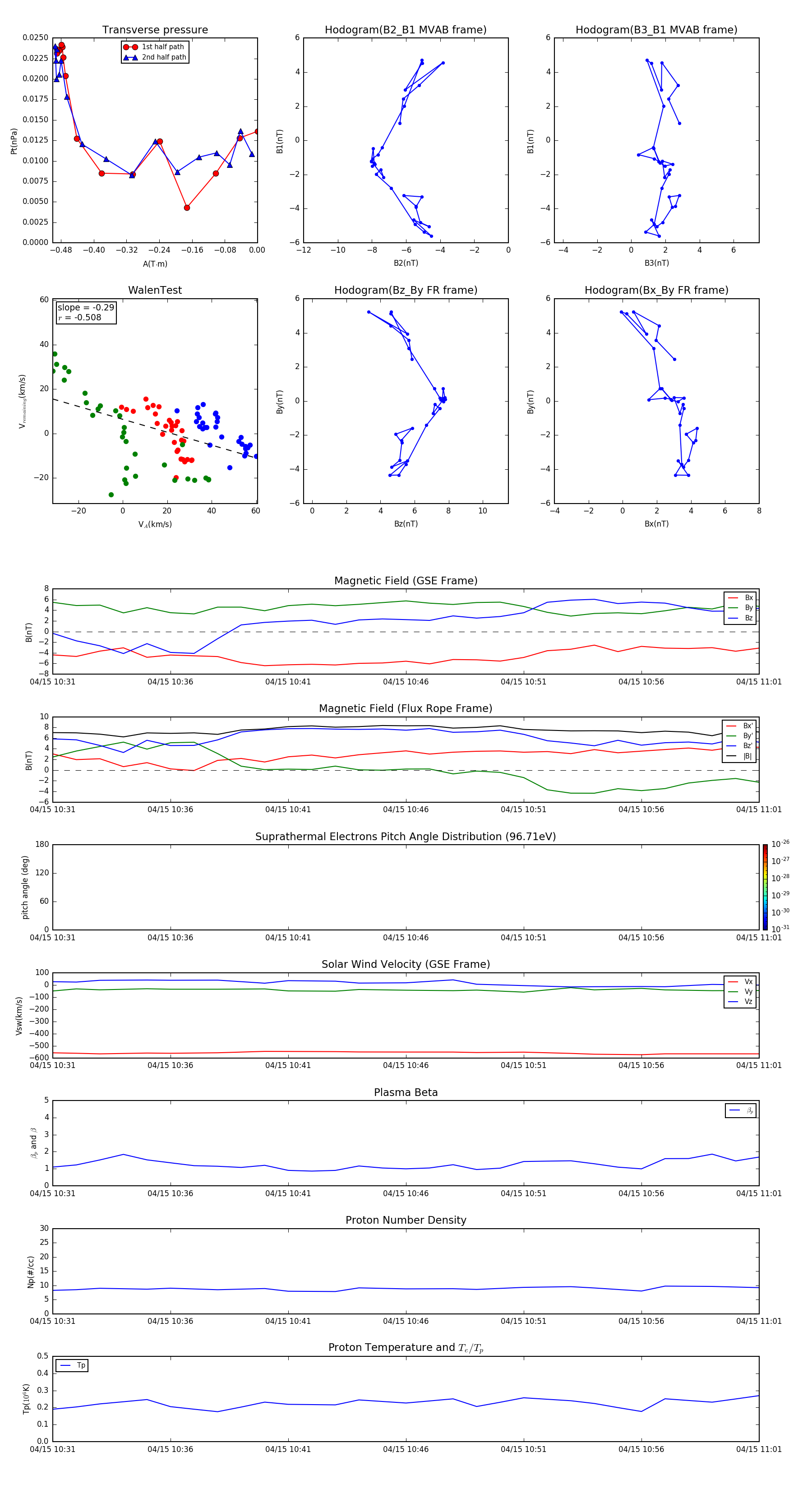Click the colorbar "10^-26" tick label
This screenshot has width=812, height=1489.
tap(780, 844)
